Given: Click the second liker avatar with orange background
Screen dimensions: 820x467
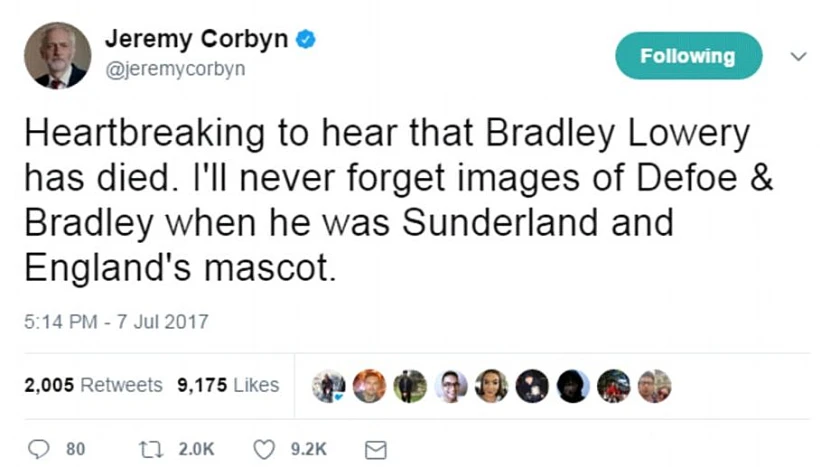Looking at the screenshot, I should click(369, 385).
